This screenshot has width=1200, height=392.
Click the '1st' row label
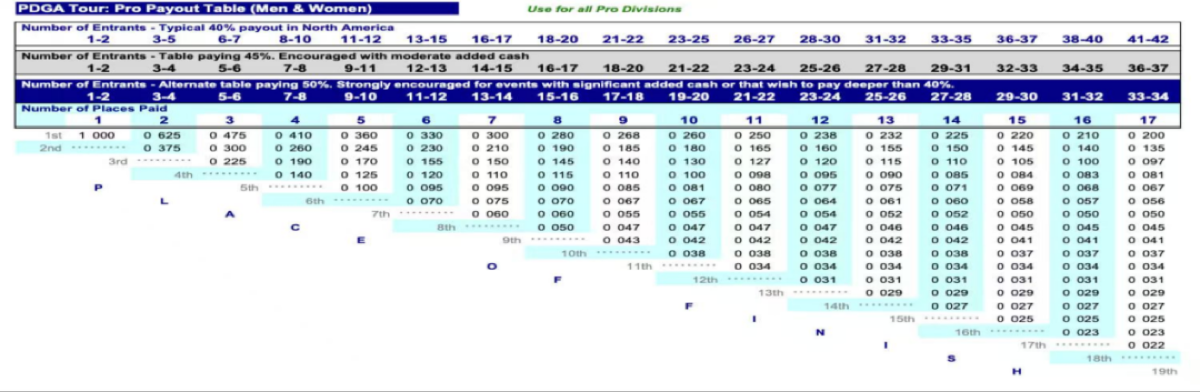(x=54, y=134)
